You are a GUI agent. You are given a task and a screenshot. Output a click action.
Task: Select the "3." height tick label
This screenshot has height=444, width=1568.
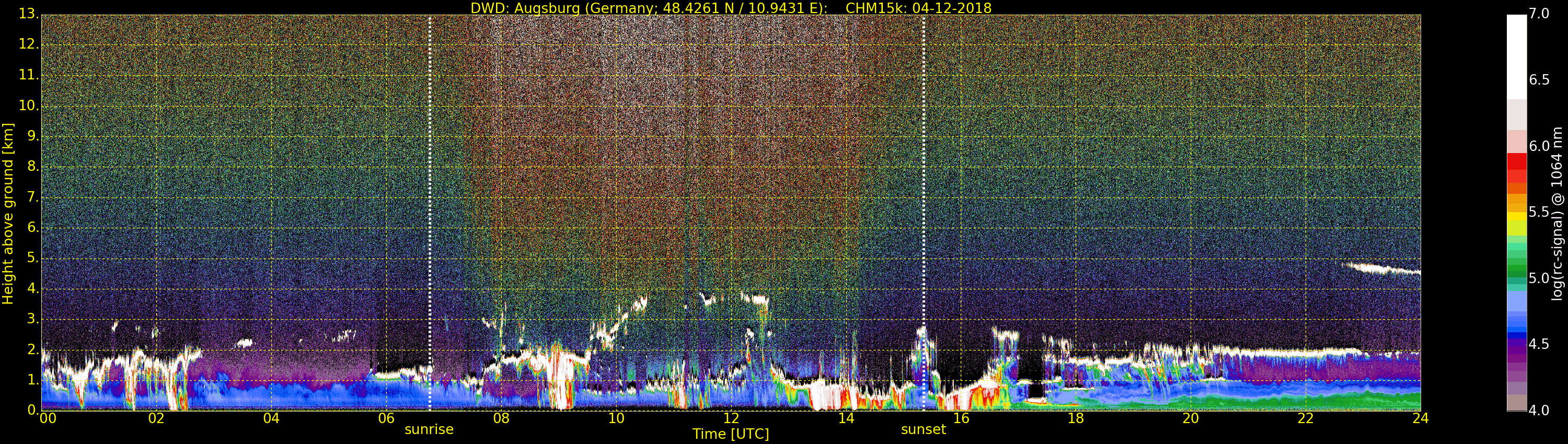[x=33, y=319]
